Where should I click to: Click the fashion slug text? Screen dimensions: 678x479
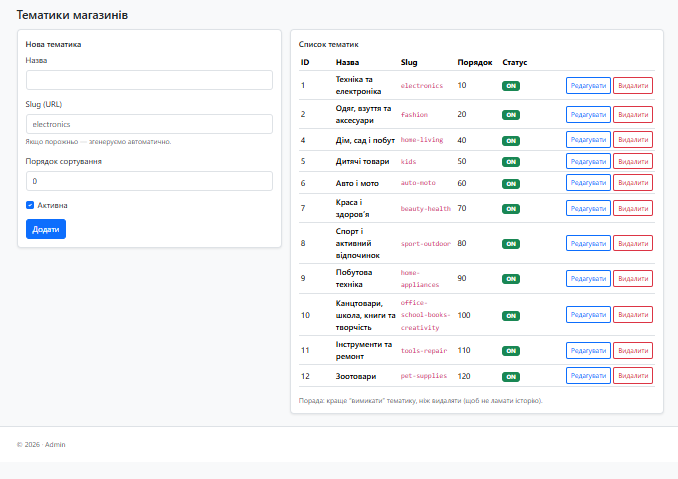pos(414,115)
